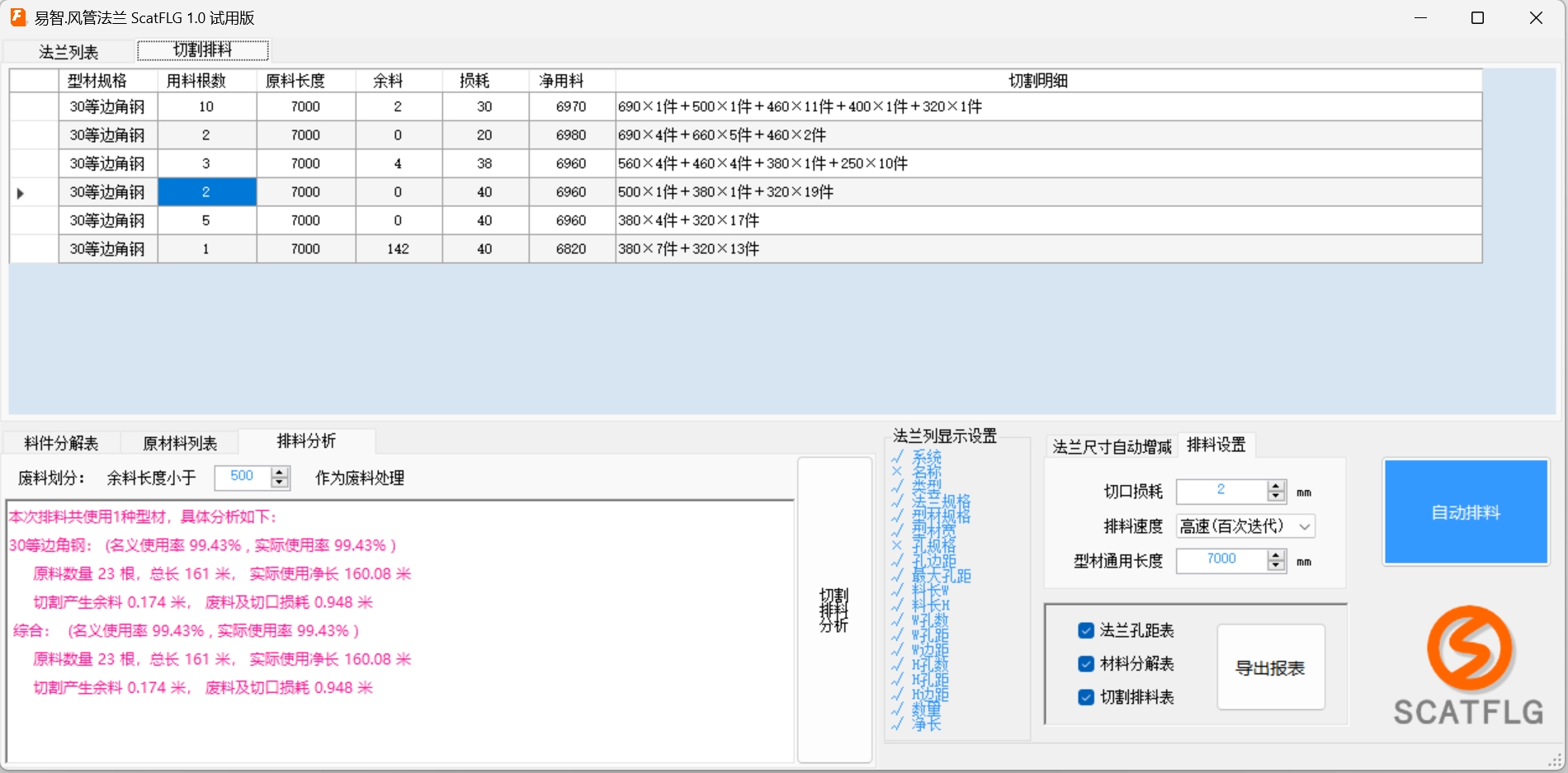Screen dimensions: 1568x773
Task: Run the 切割排料分析 vertical button
Action: point(834,610)
